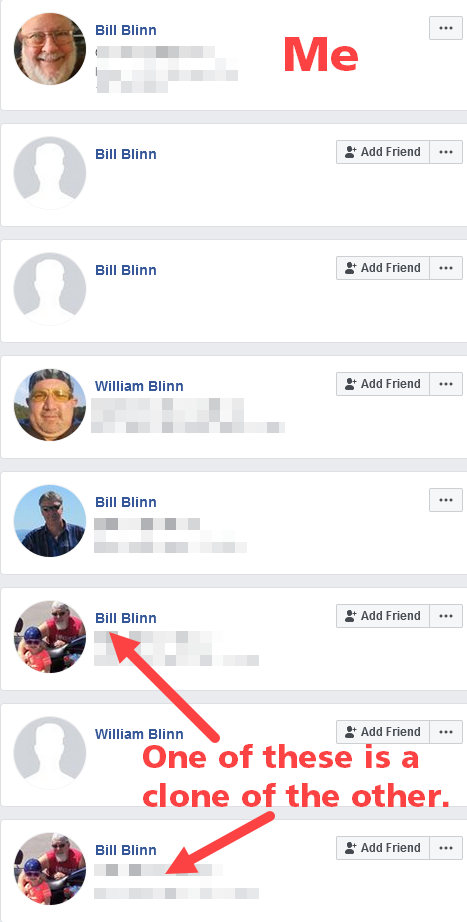Add second photoless Bill Blinn as friend
467x922 pixels.
pyautogui.click(x=383, y=268)
